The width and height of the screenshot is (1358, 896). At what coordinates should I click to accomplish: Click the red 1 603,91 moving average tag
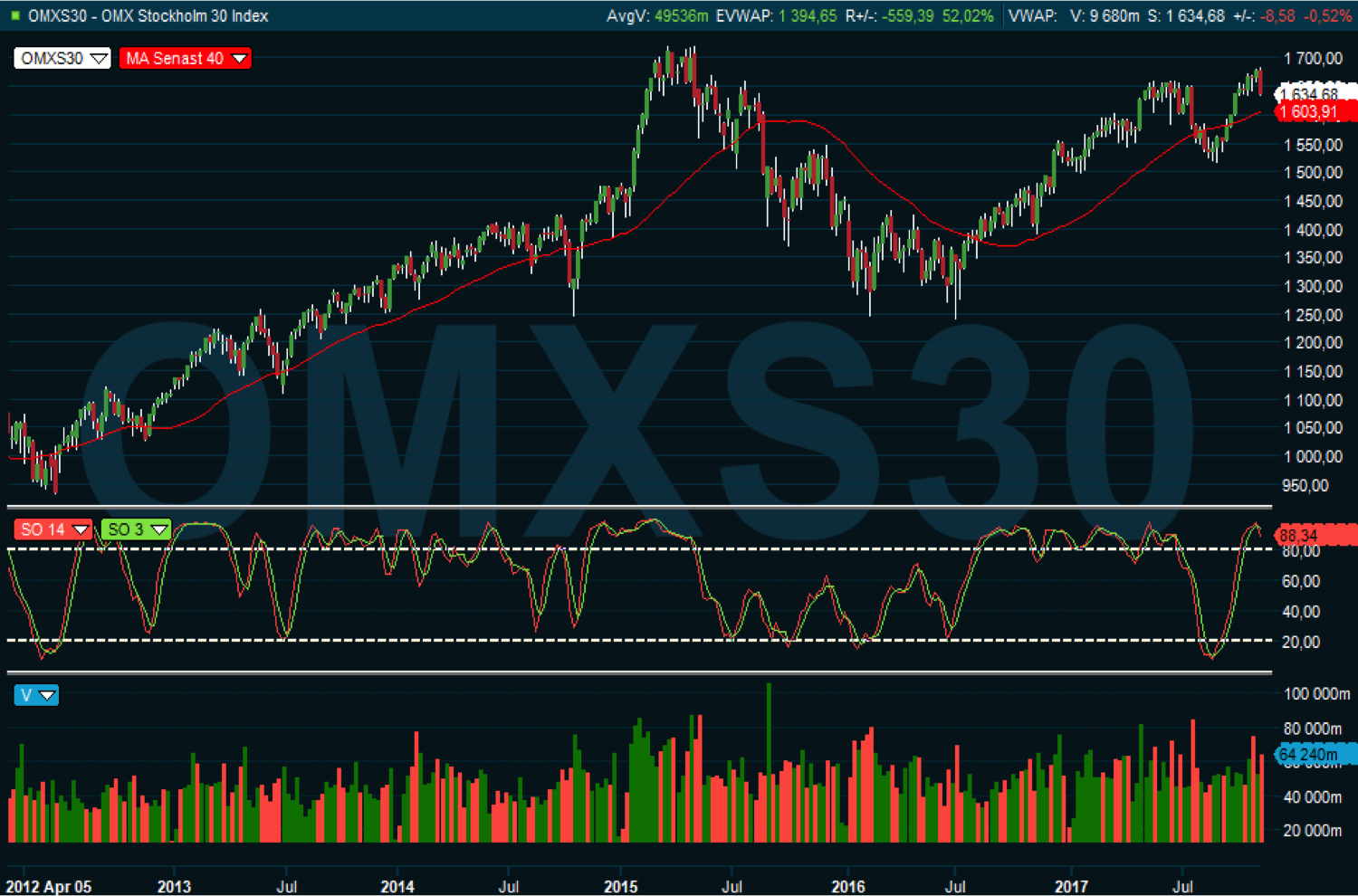point(1315,112)
